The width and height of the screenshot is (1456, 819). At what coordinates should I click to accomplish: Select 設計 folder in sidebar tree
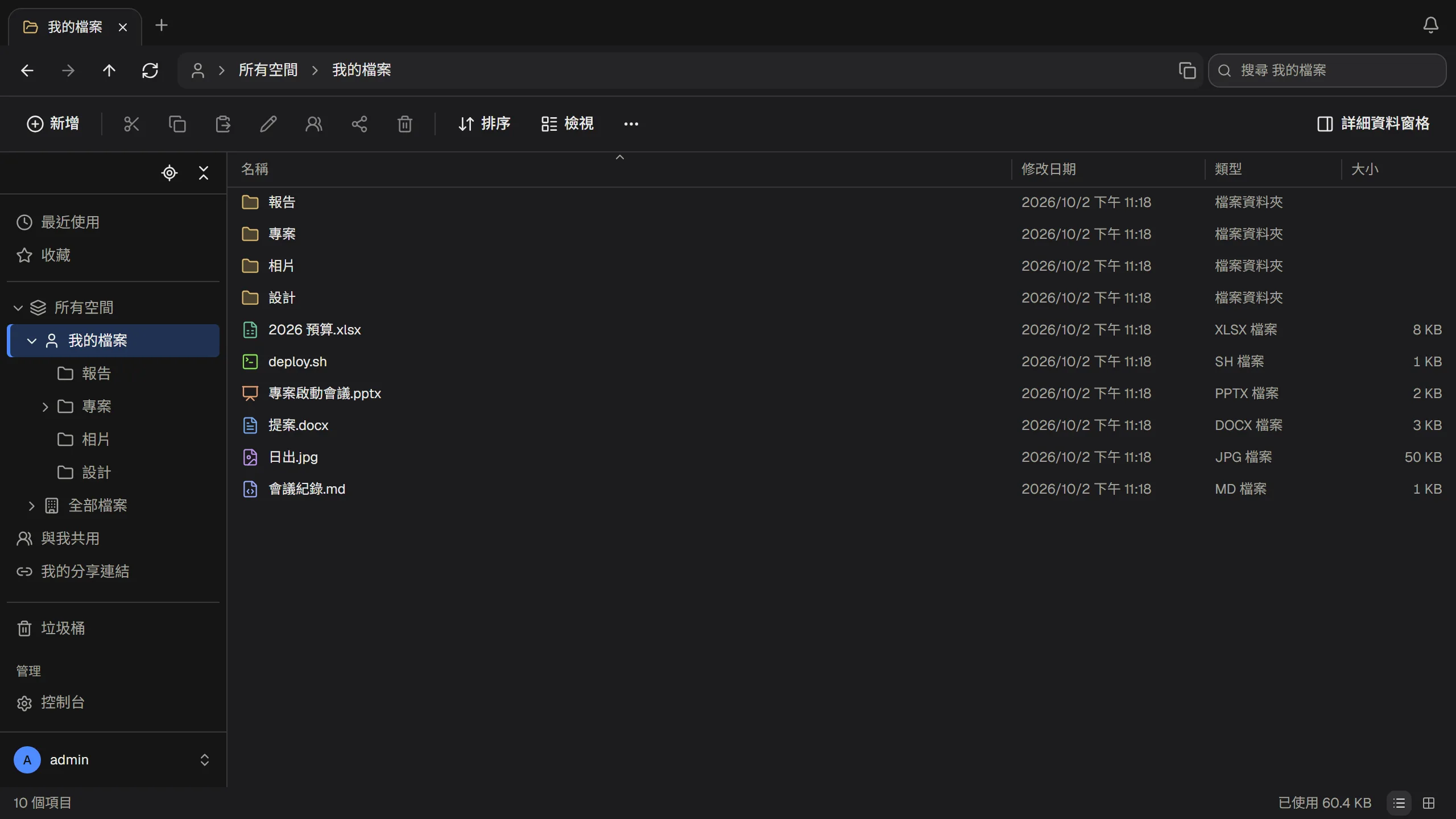(113, 473)
